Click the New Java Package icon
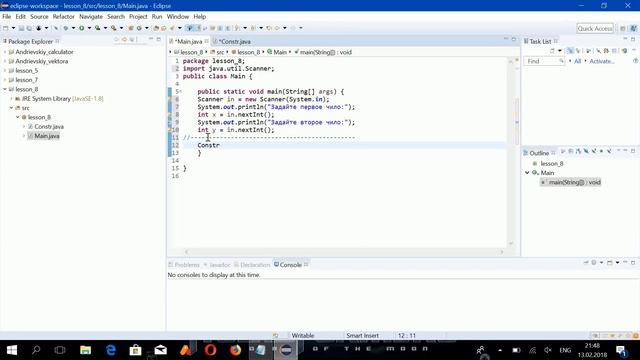Image resolution: width=640 pixels, height=360 pixels. point(131,28)
